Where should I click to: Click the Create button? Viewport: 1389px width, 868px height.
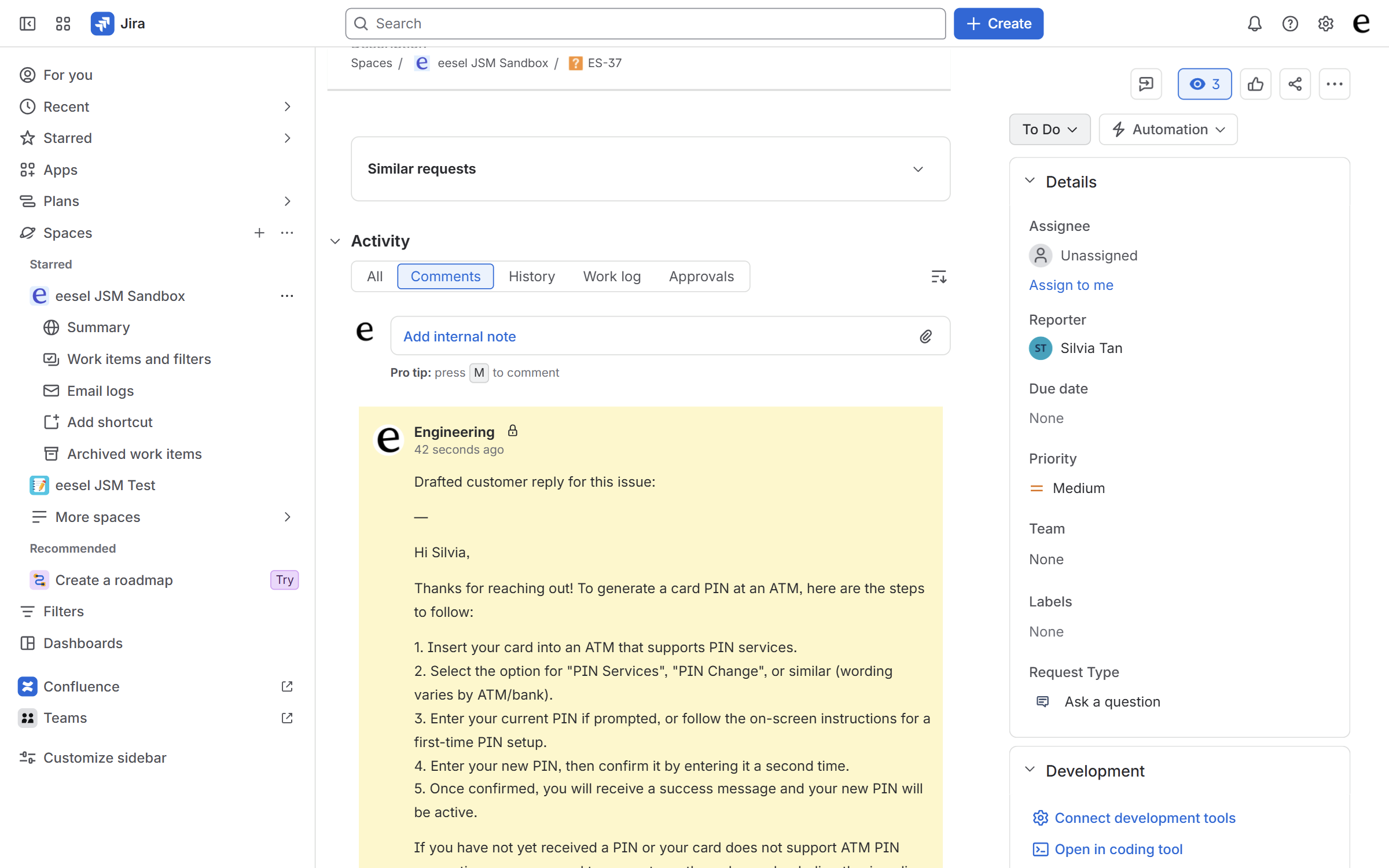[998, 24]
